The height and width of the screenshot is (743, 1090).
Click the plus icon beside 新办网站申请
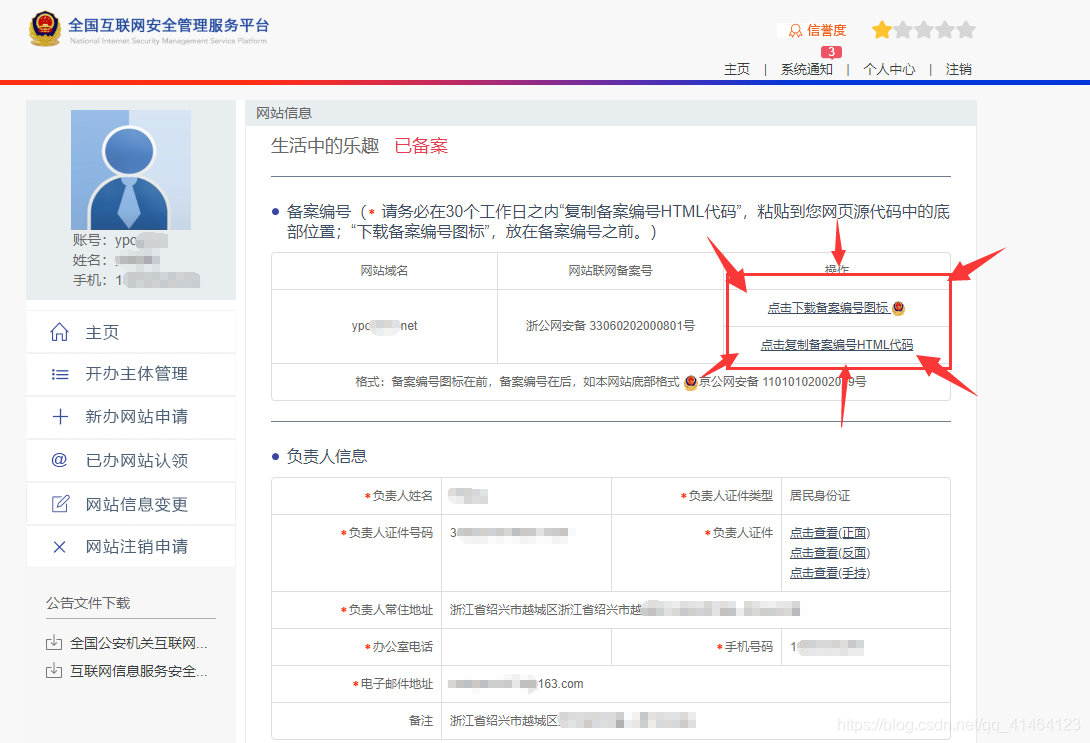point(60,416)
